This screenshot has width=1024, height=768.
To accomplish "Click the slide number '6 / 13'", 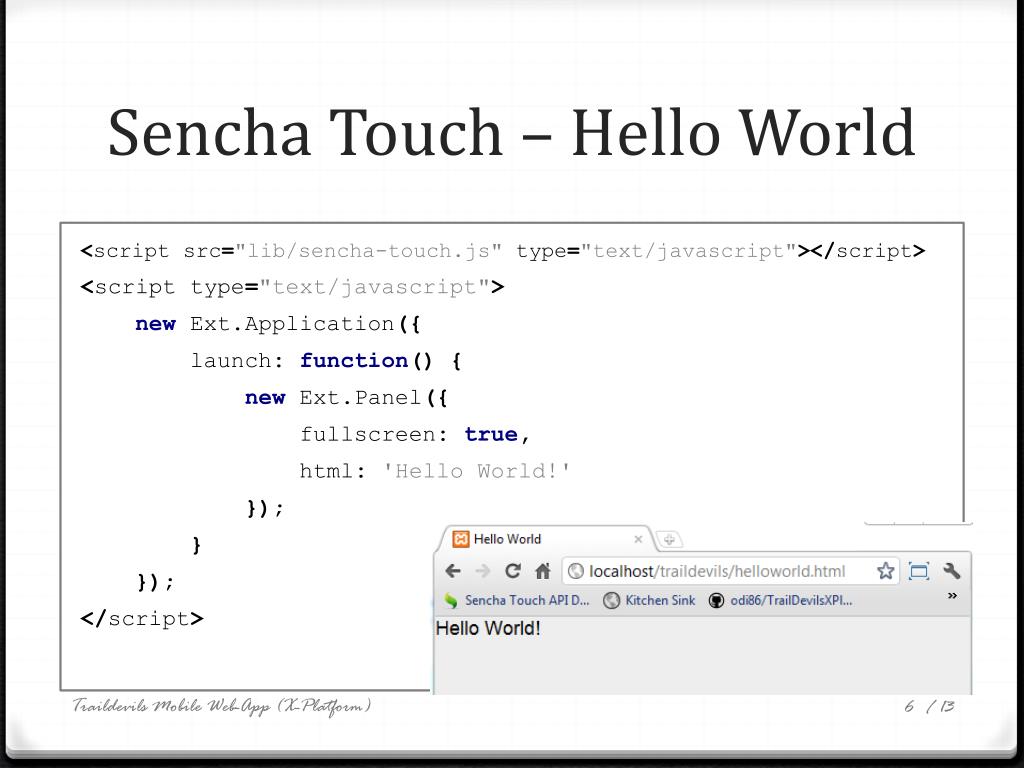I will click(x=930, y=706).
